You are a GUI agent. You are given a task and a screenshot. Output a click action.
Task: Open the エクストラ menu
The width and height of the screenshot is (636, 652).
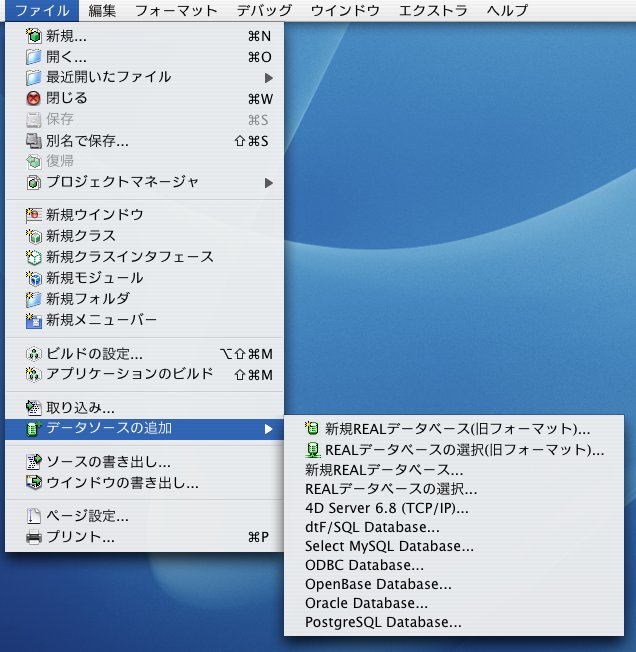434,10
